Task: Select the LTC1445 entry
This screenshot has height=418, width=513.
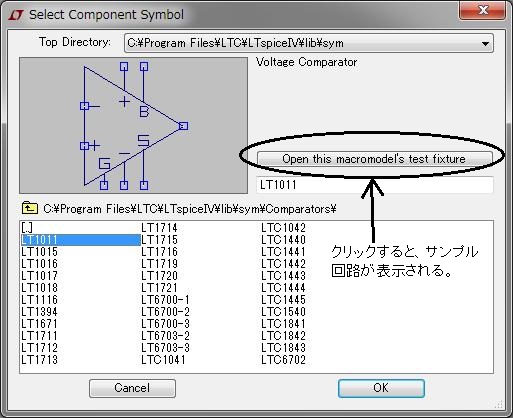Action: click(x=283, y=300)
